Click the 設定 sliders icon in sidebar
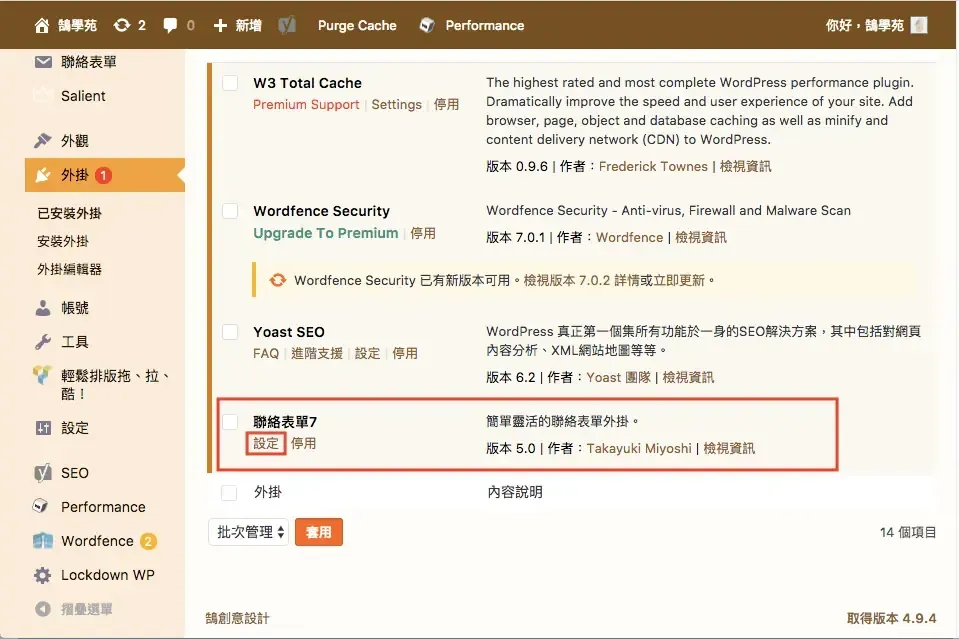Image resolution: width=959 pixels, height=639 pixels. (43, 428)
